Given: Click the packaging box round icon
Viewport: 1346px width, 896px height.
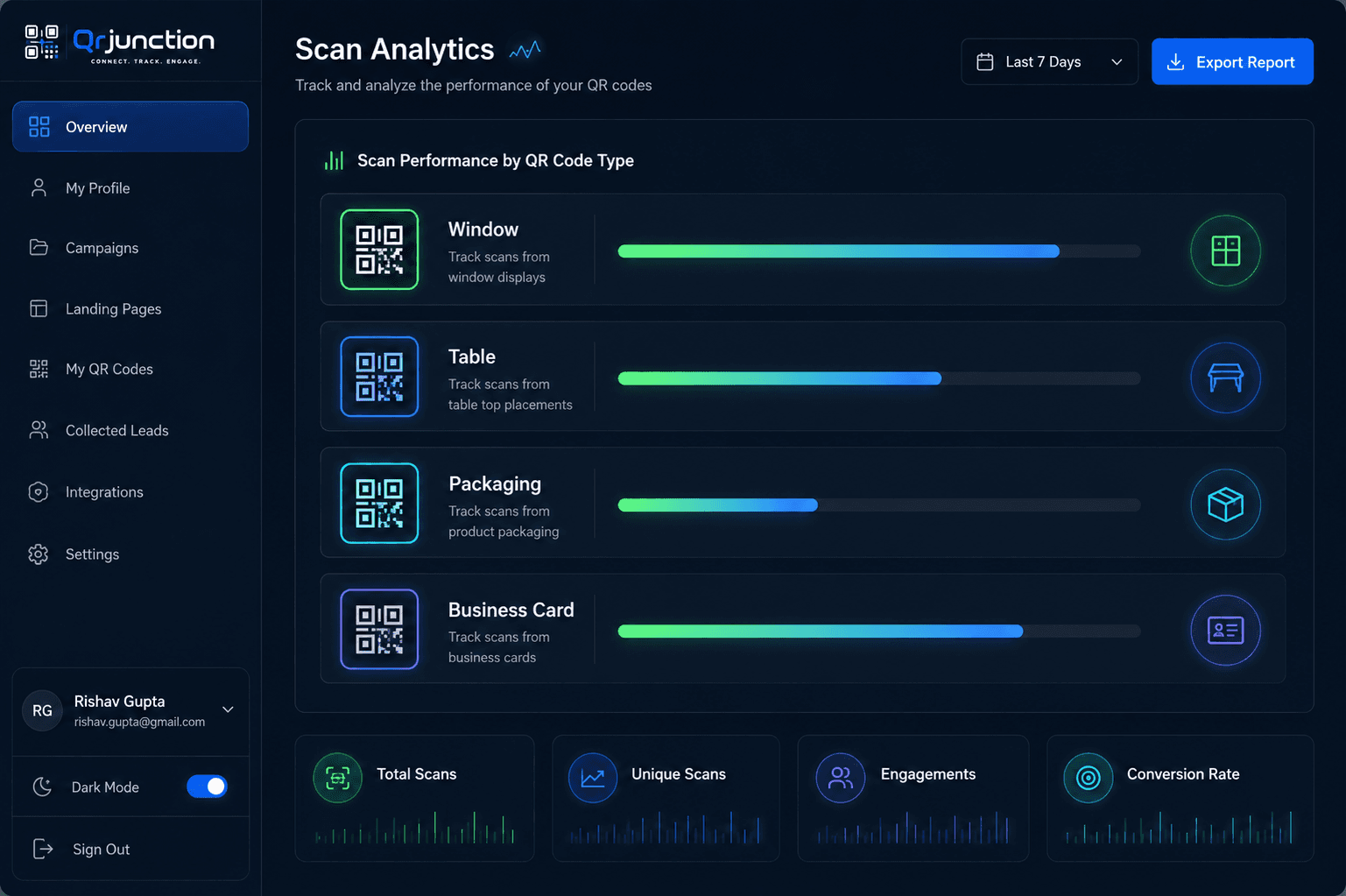Looking at the screenshot, I should click(x=1225, y=504).
